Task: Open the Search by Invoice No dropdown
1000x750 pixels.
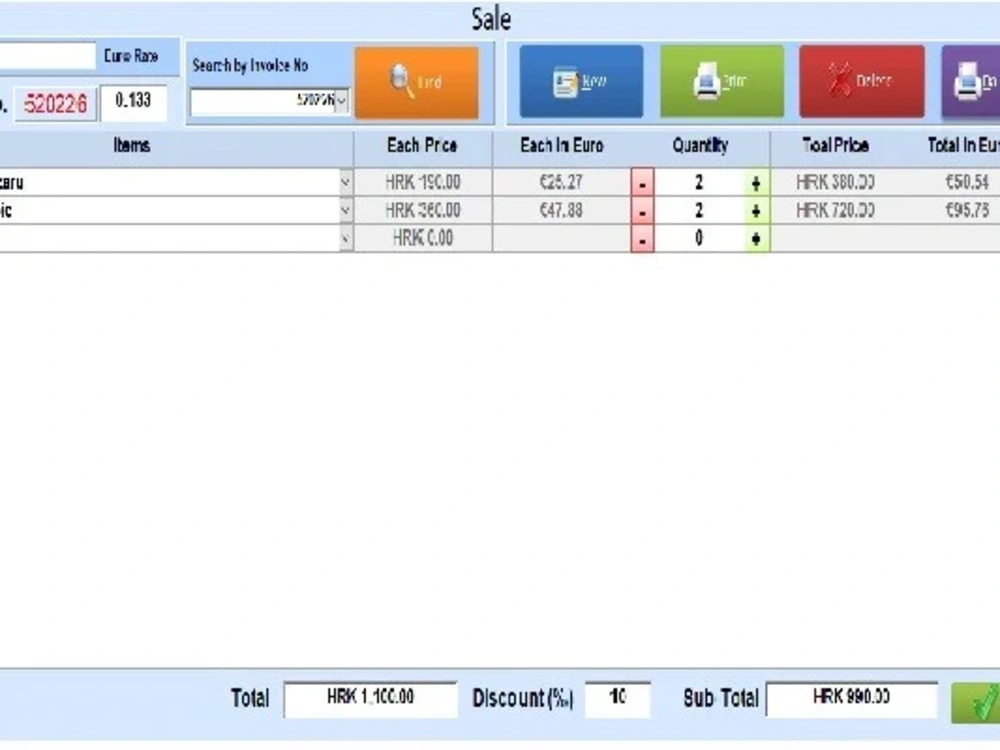Action: 341,101
